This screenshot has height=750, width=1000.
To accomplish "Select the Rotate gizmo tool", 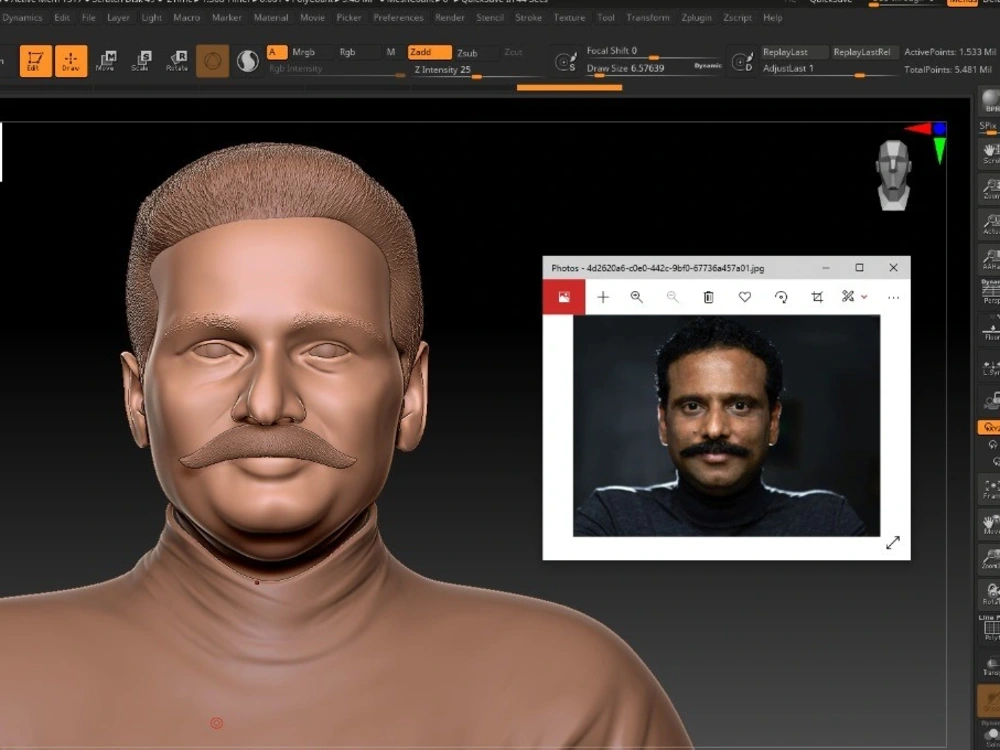I will point(177,61).
